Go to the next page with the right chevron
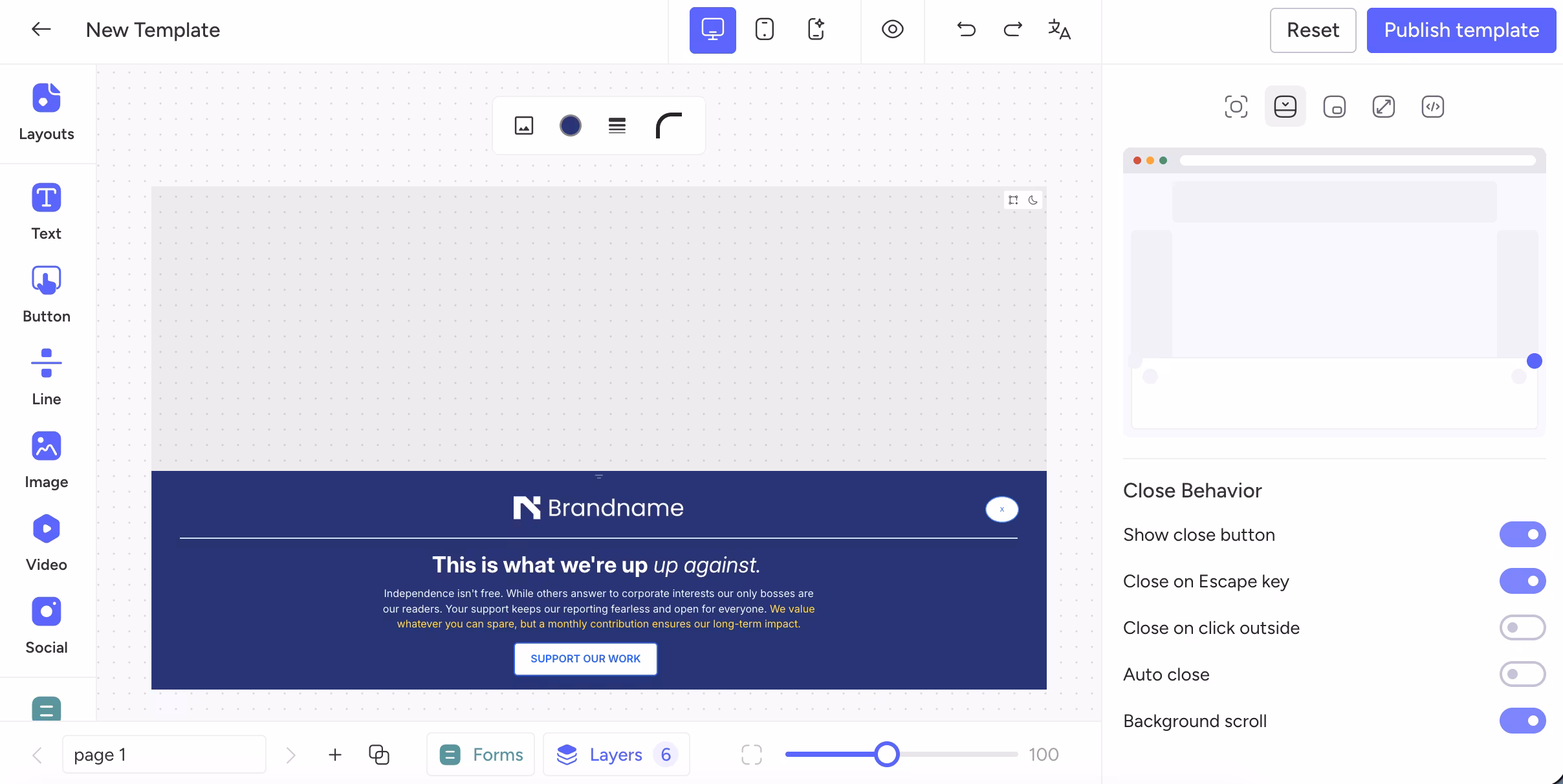This screenshot has width=1563, height=784. [290, 754]
